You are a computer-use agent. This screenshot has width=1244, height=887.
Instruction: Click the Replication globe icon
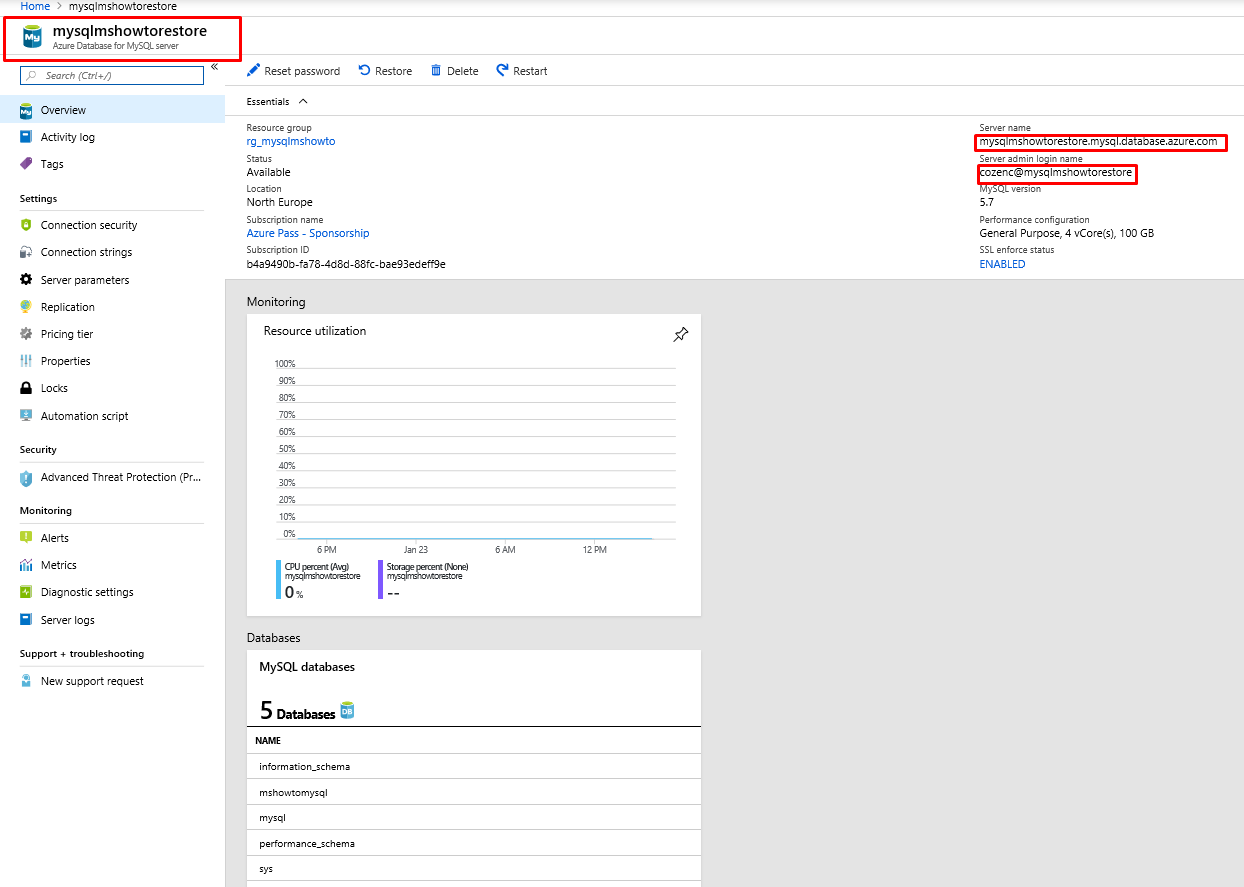(26, 307)
